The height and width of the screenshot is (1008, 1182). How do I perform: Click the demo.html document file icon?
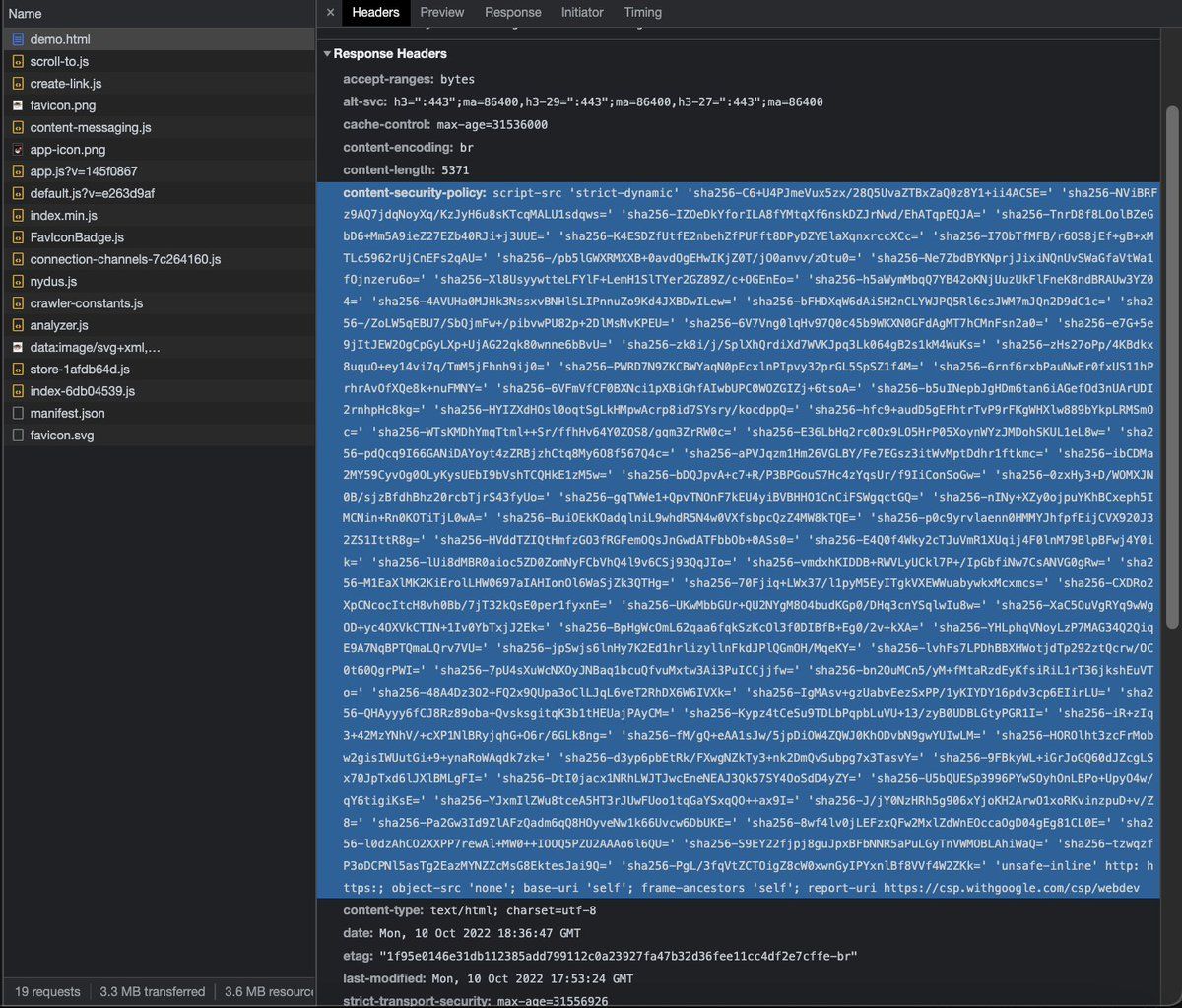click(18, 39)
